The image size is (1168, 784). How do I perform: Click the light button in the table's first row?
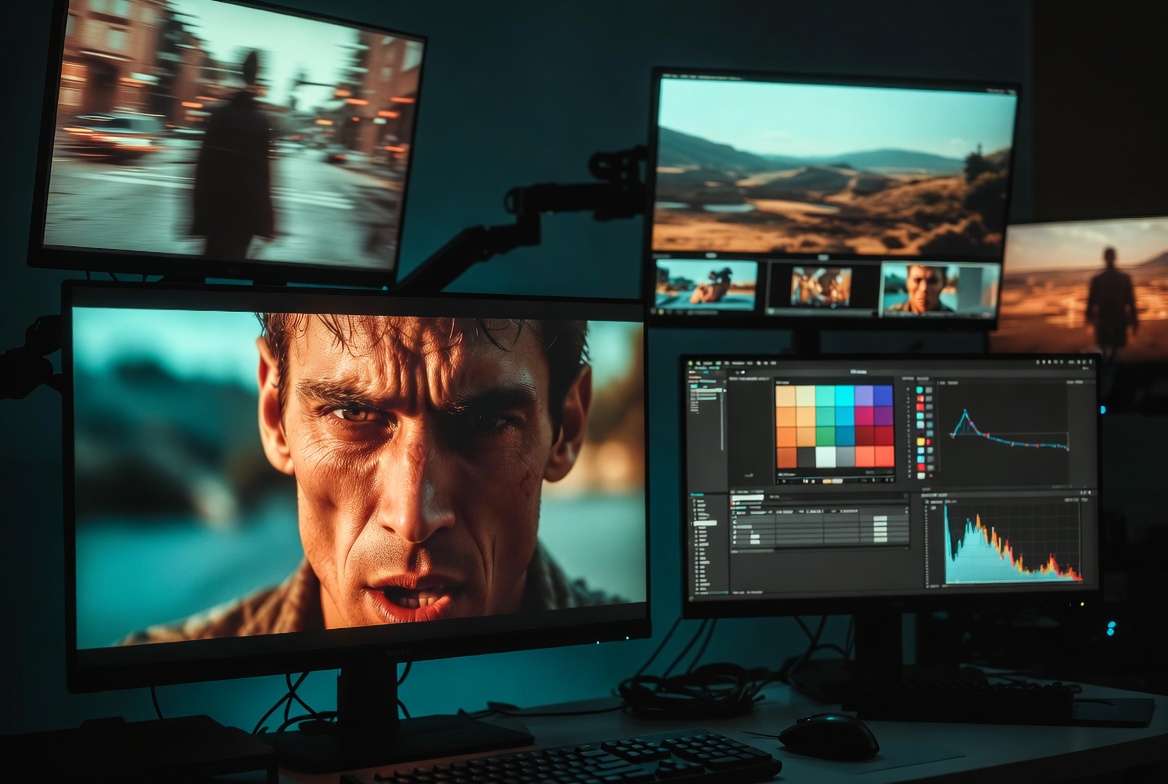[x=880, y=520]
